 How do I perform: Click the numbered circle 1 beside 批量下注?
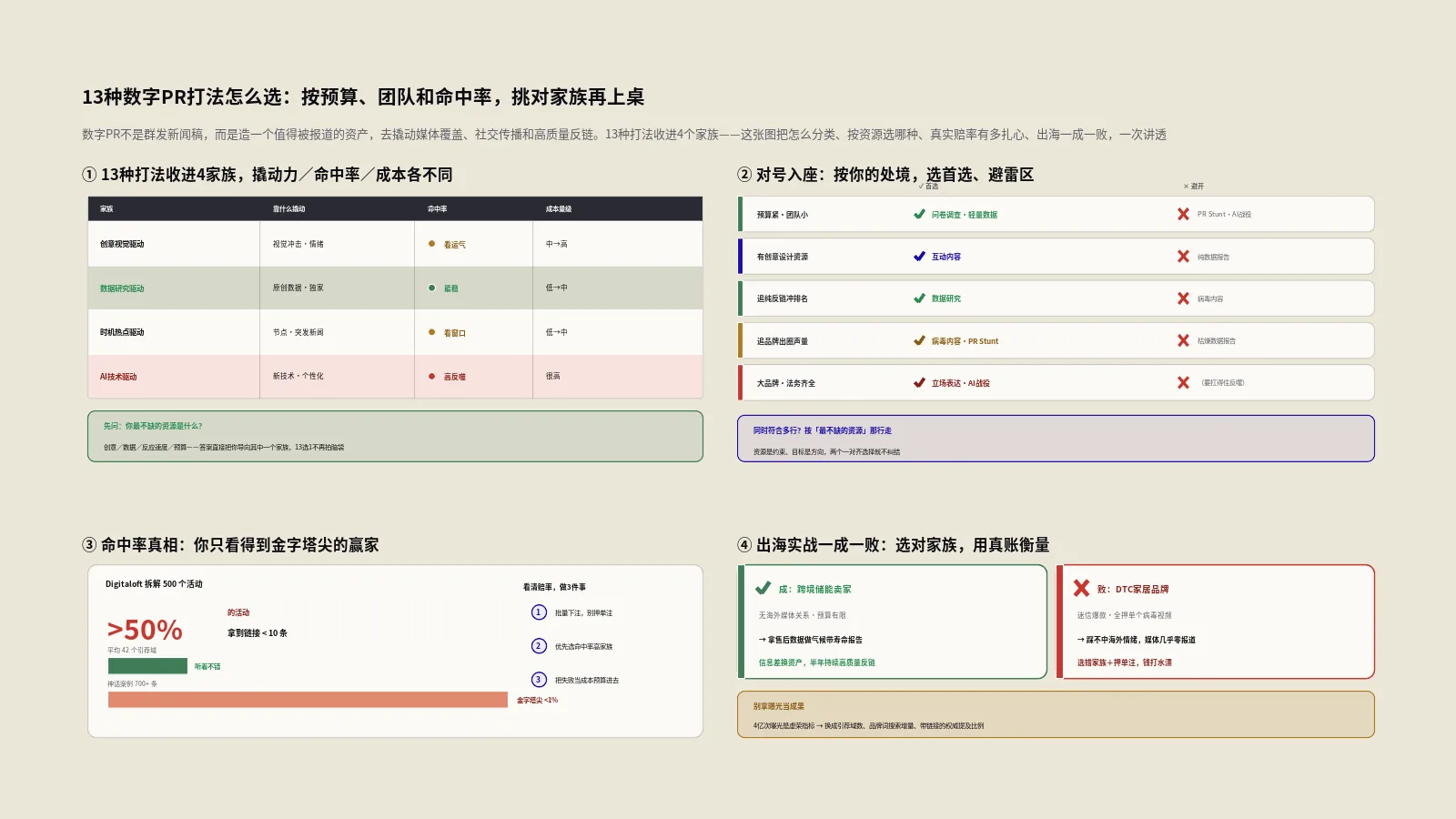pos(539,612)
